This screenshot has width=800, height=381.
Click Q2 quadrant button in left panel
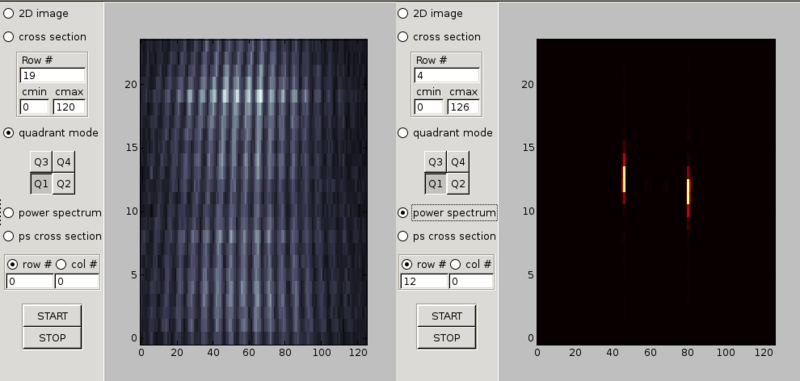64,184
